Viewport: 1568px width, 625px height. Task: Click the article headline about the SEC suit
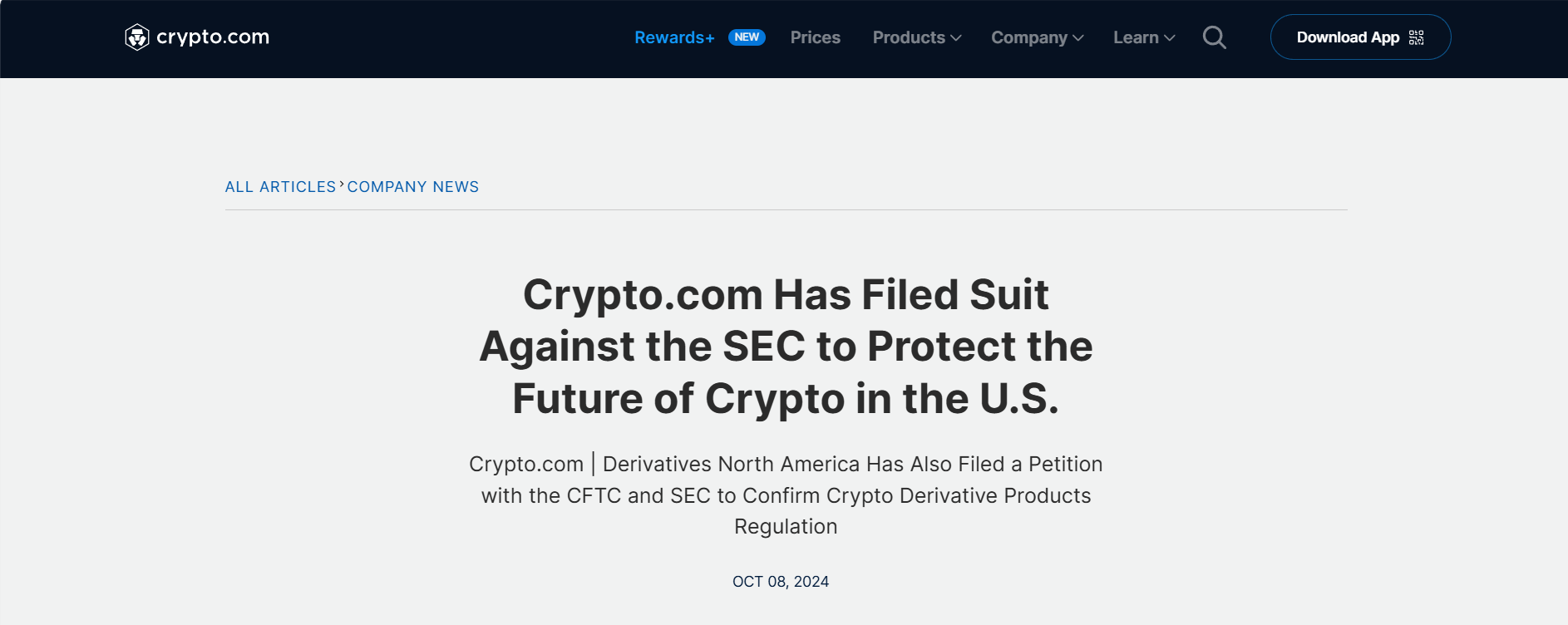[786, 347]
